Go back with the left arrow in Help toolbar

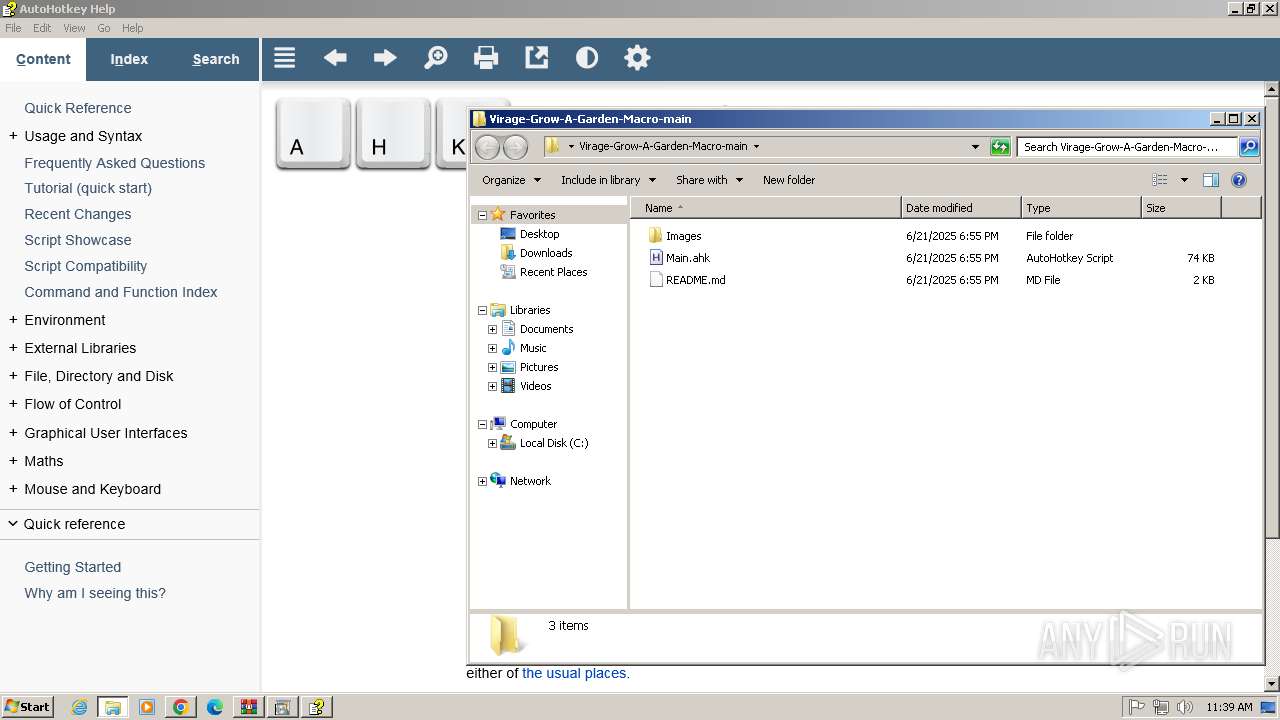335,58
